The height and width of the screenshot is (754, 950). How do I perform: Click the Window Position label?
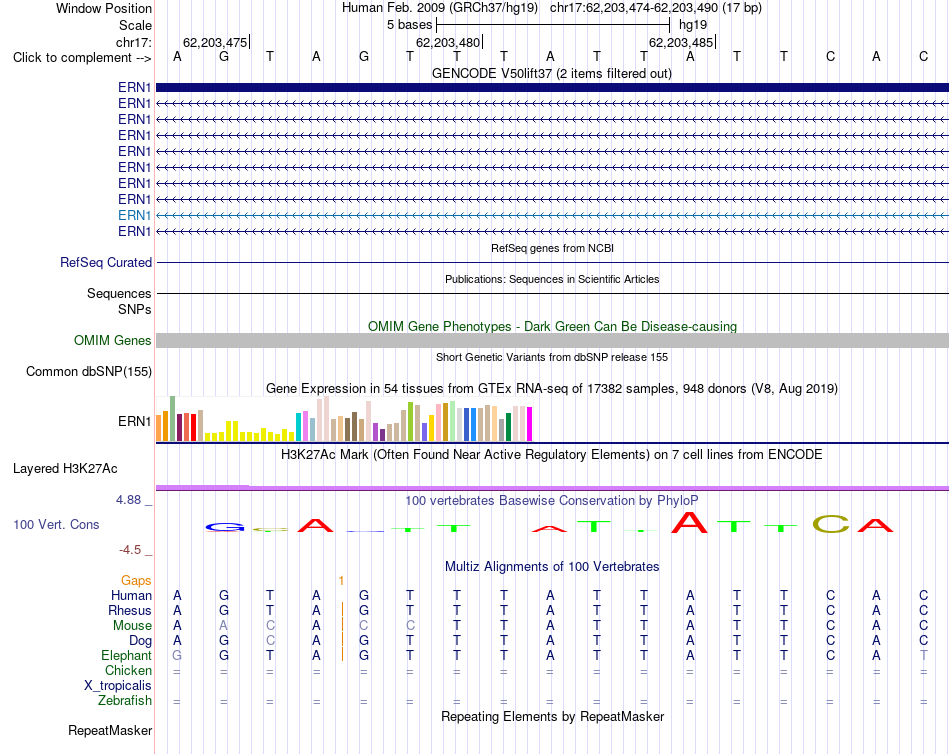click(x=104, y=8)
